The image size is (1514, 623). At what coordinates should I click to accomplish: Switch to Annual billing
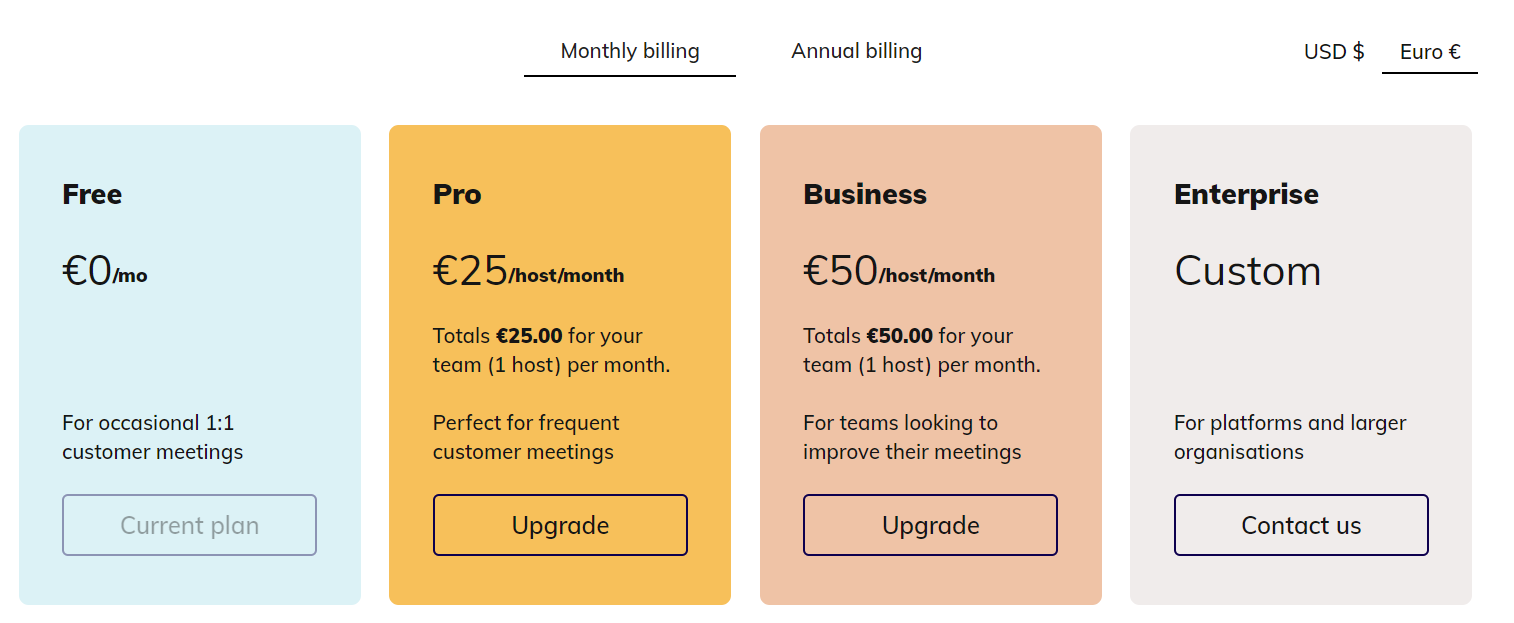pos(856,50)
